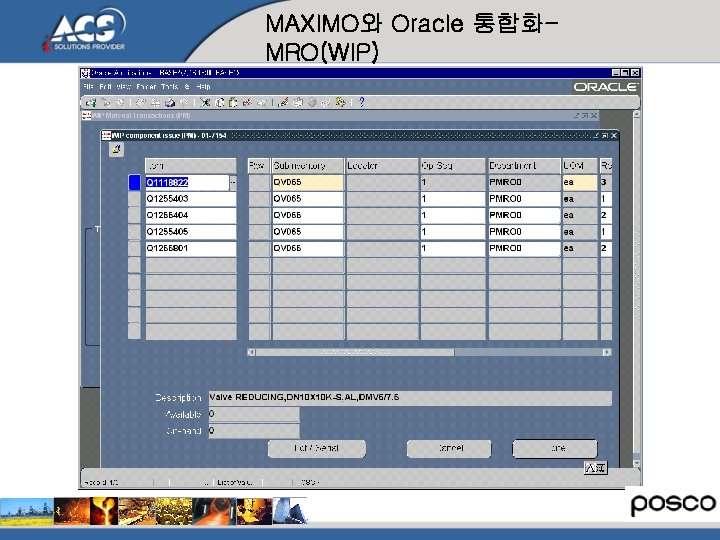This screenshot has width=720, height=540.
Task: Select the row indicator for item Q1255403
Action: click(134, 199)
